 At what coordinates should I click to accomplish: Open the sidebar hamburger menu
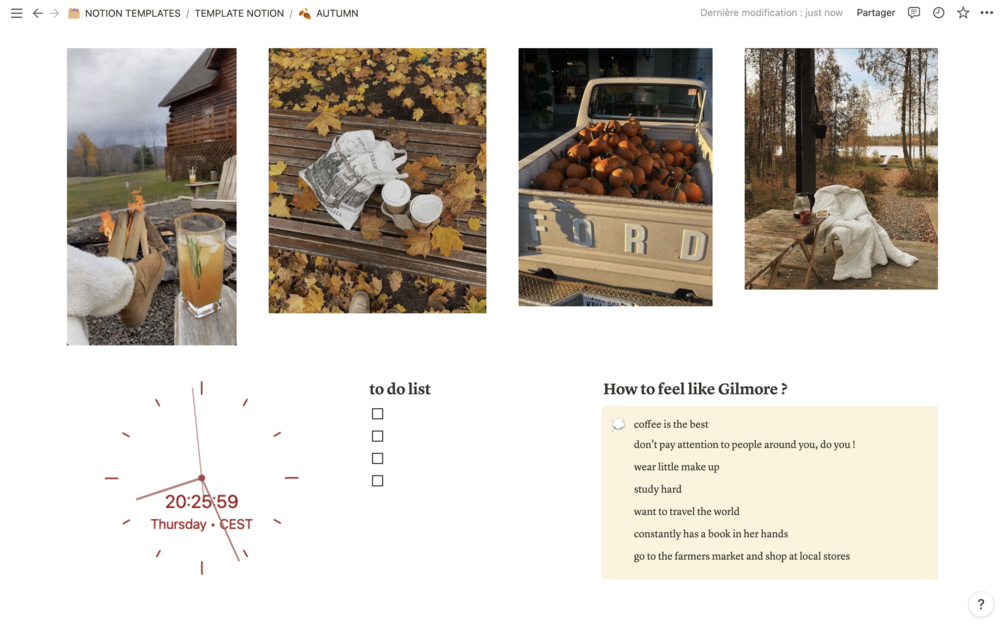click(17, 13)
